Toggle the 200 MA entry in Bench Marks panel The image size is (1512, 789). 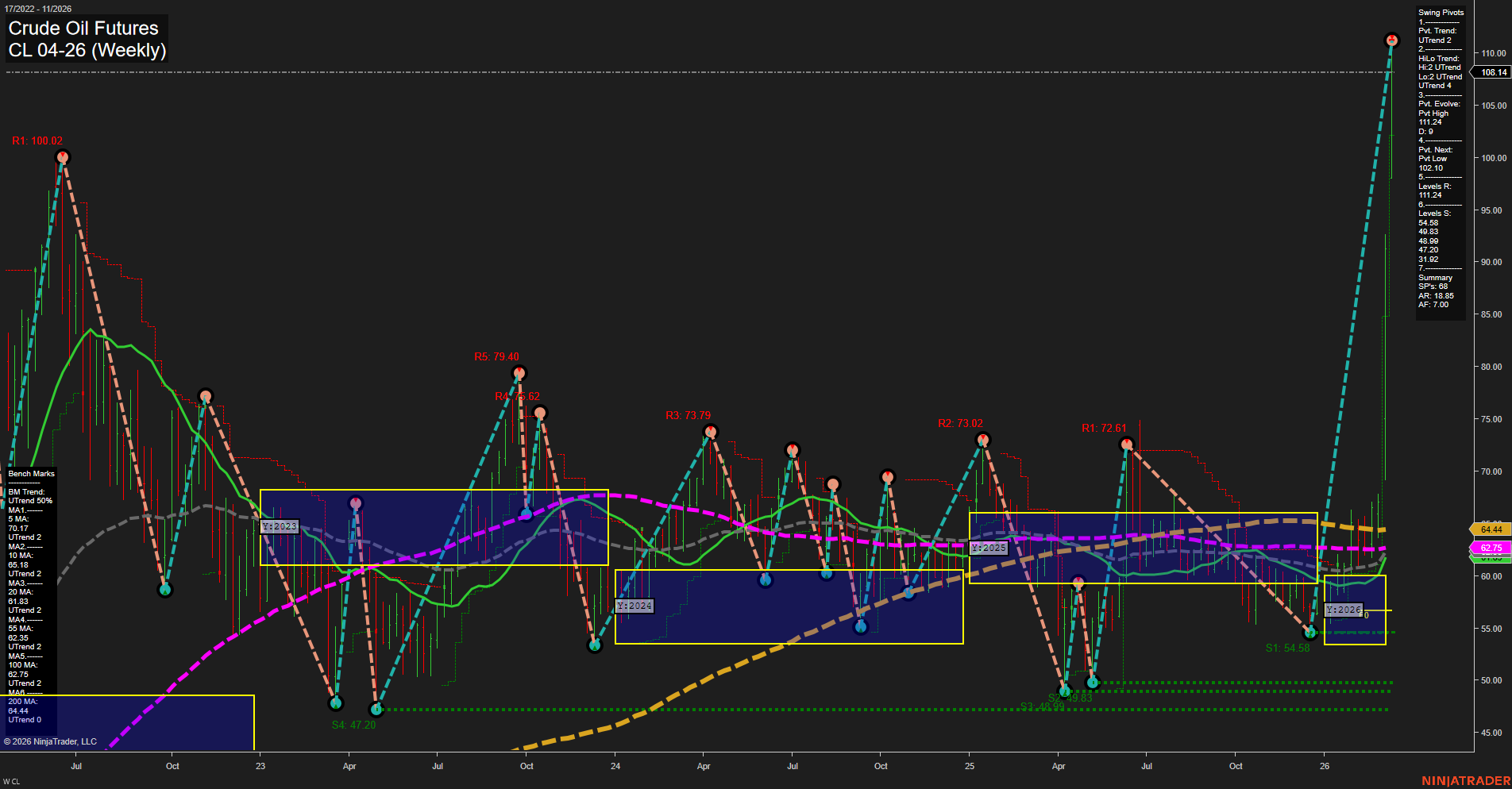[22, 702]
